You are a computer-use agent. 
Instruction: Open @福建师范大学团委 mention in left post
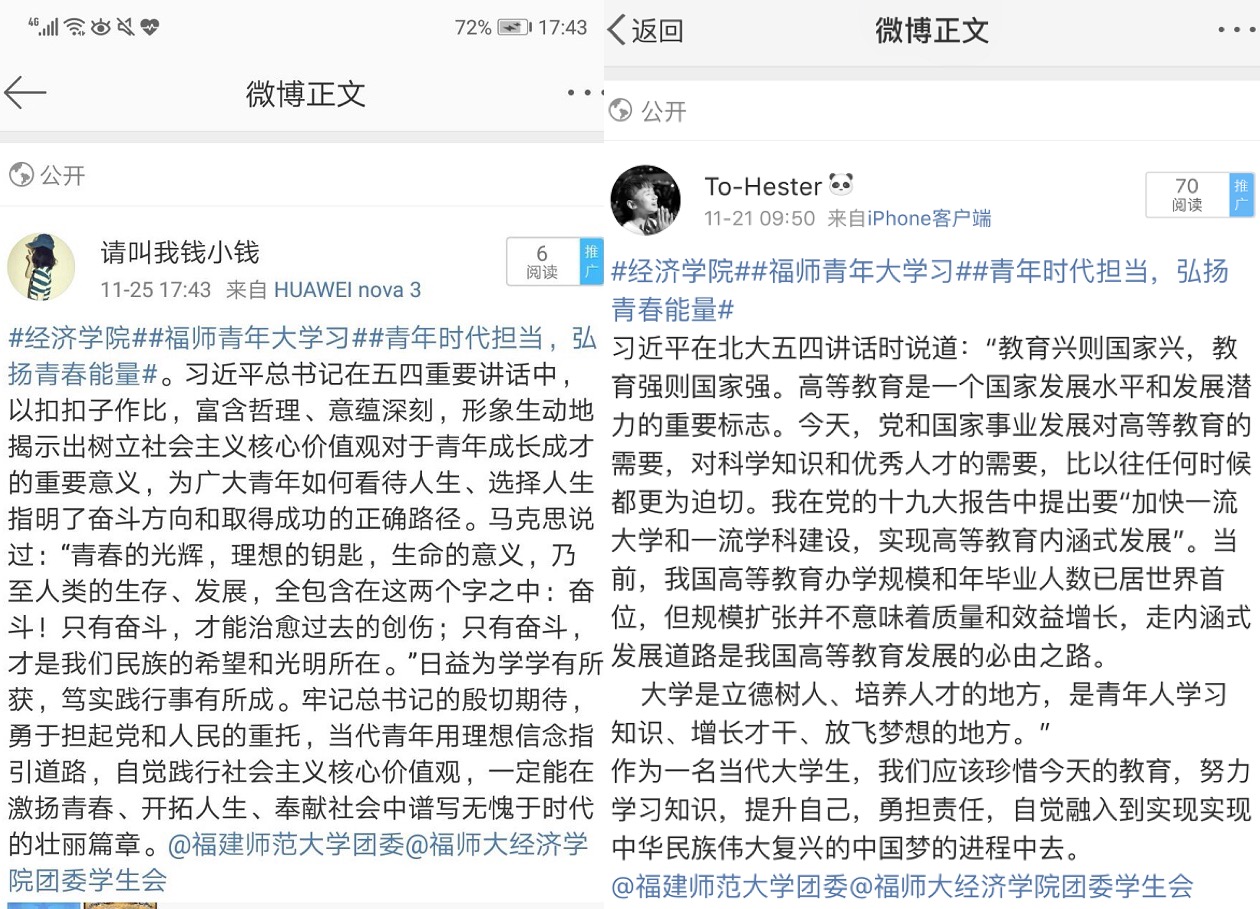(x=286, y=844)
